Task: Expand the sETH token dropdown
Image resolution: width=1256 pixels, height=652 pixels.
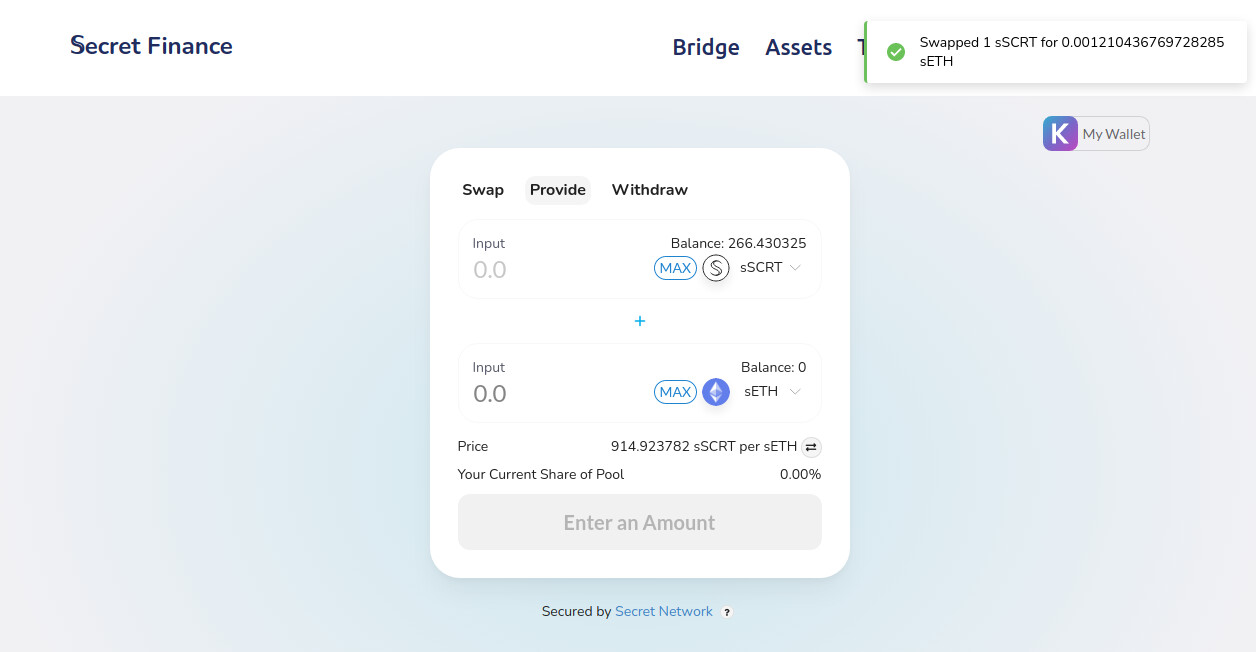Action: (795, 392)
